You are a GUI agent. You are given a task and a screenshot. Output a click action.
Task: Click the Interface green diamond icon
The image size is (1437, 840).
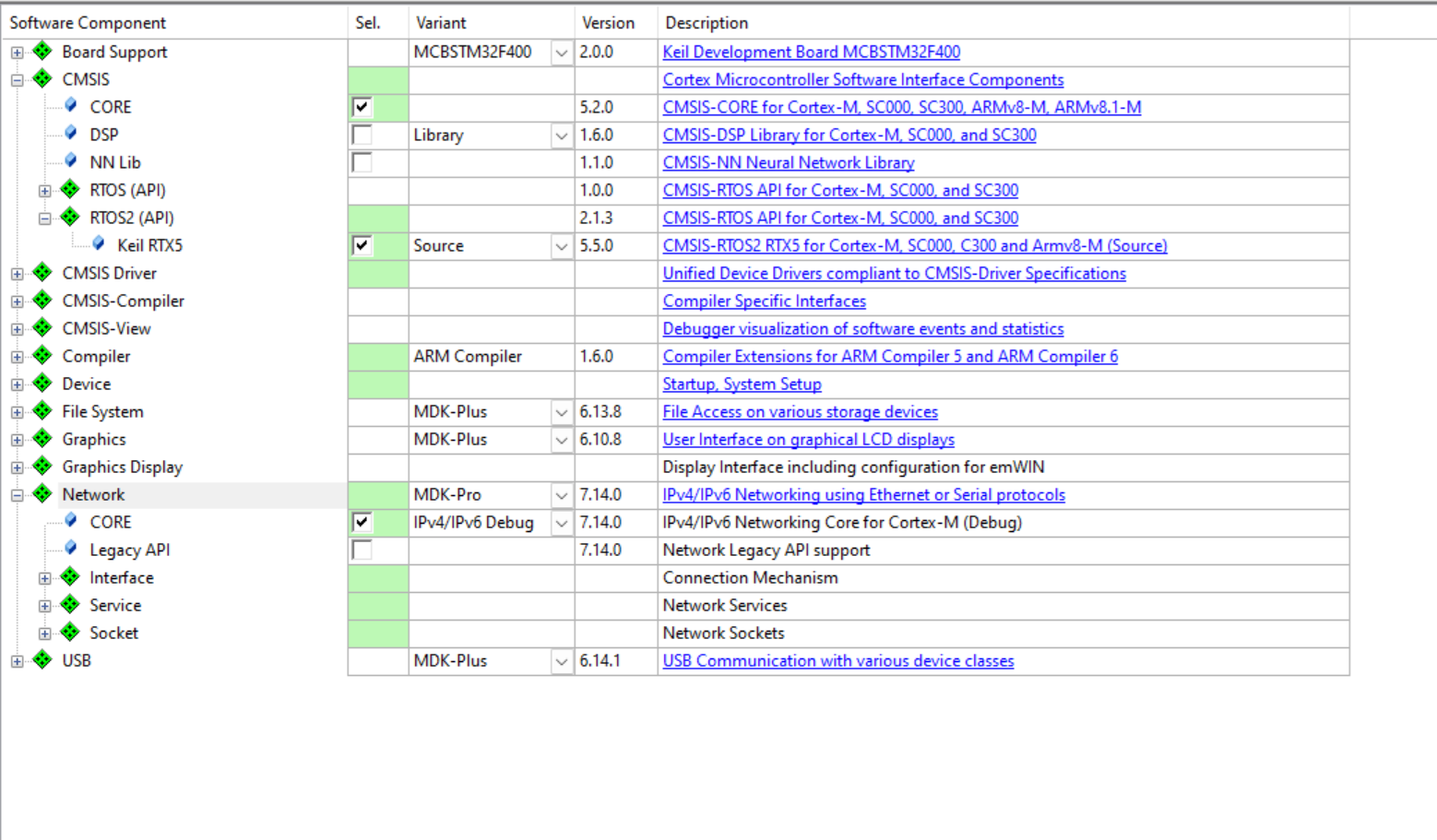(70, 576)
